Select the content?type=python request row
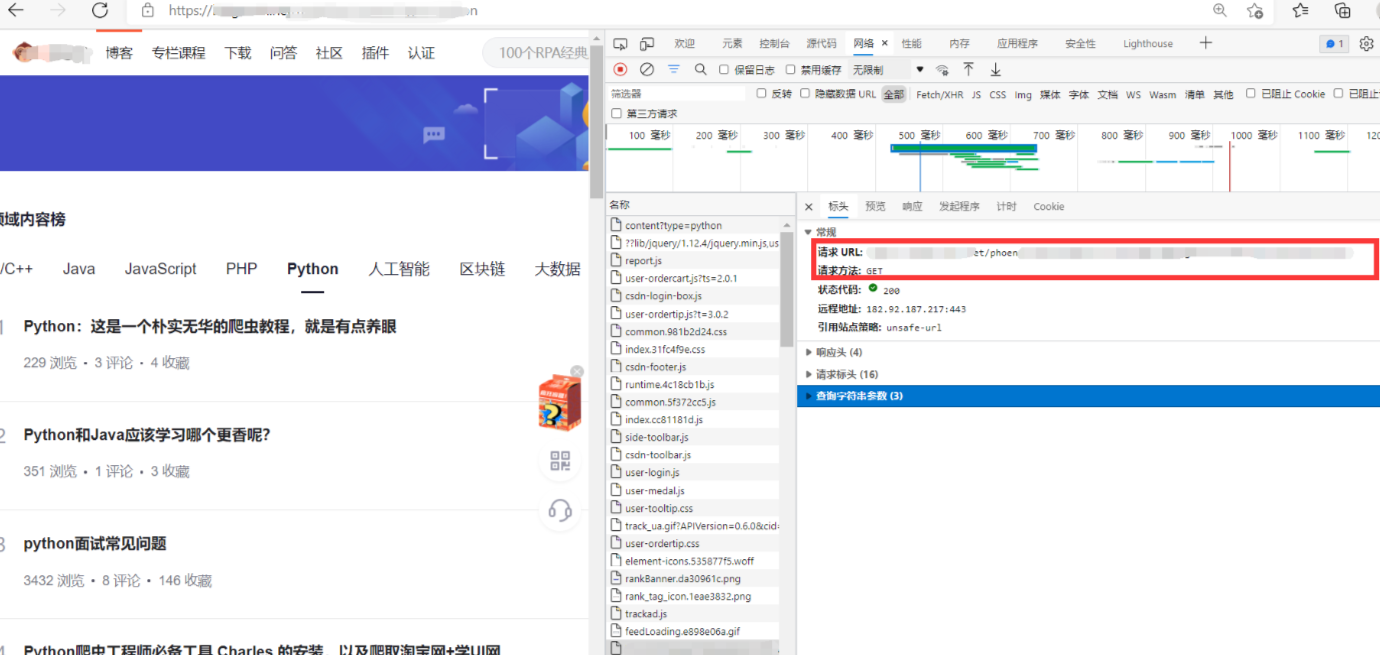1380x655 pixels. tap(694, 226)
